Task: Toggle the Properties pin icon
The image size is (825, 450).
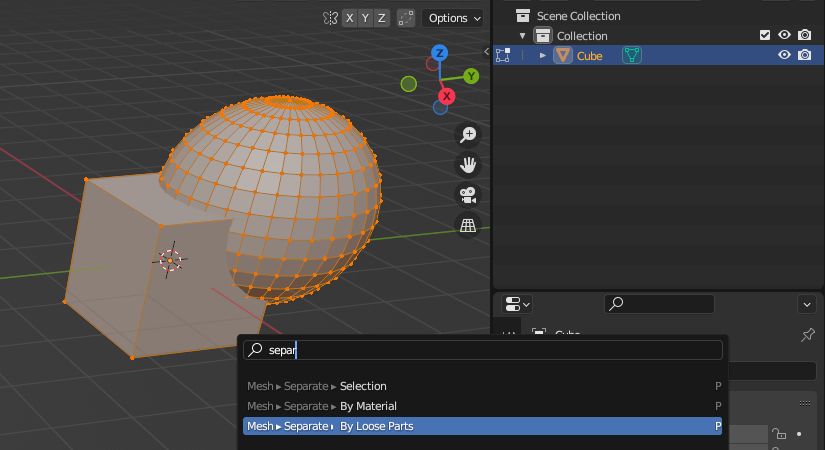Action: 808,335
